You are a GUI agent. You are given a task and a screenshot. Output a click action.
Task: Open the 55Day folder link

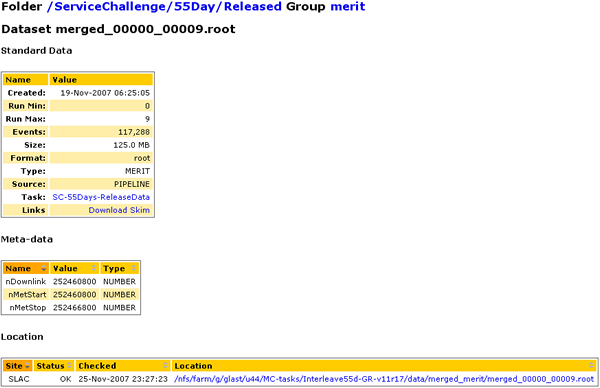pyautogui.click(x=195, y=7)
